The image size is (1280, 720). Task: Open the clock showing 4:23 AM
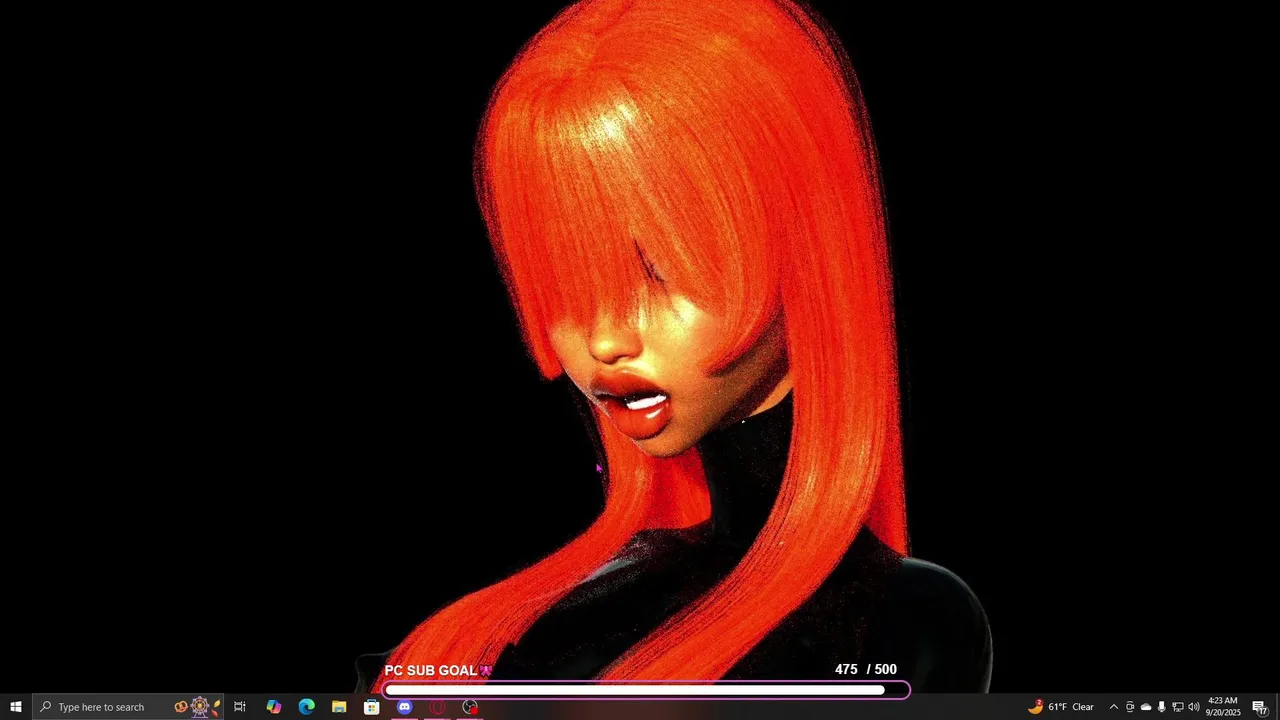(1222, 707)
